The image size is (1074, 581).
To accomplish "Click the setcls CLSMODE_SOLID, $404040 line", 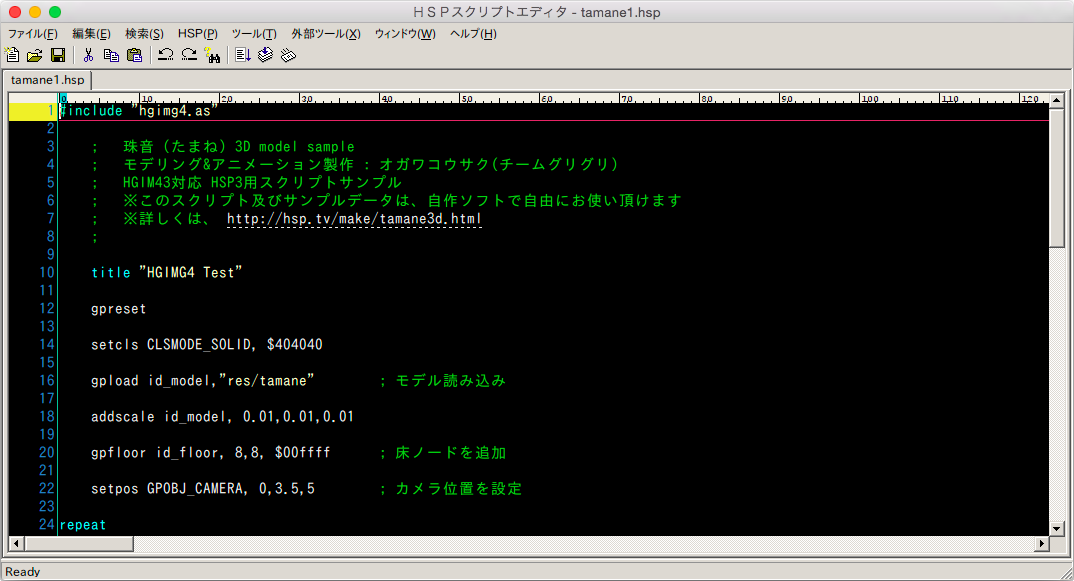I will (207, 345).
